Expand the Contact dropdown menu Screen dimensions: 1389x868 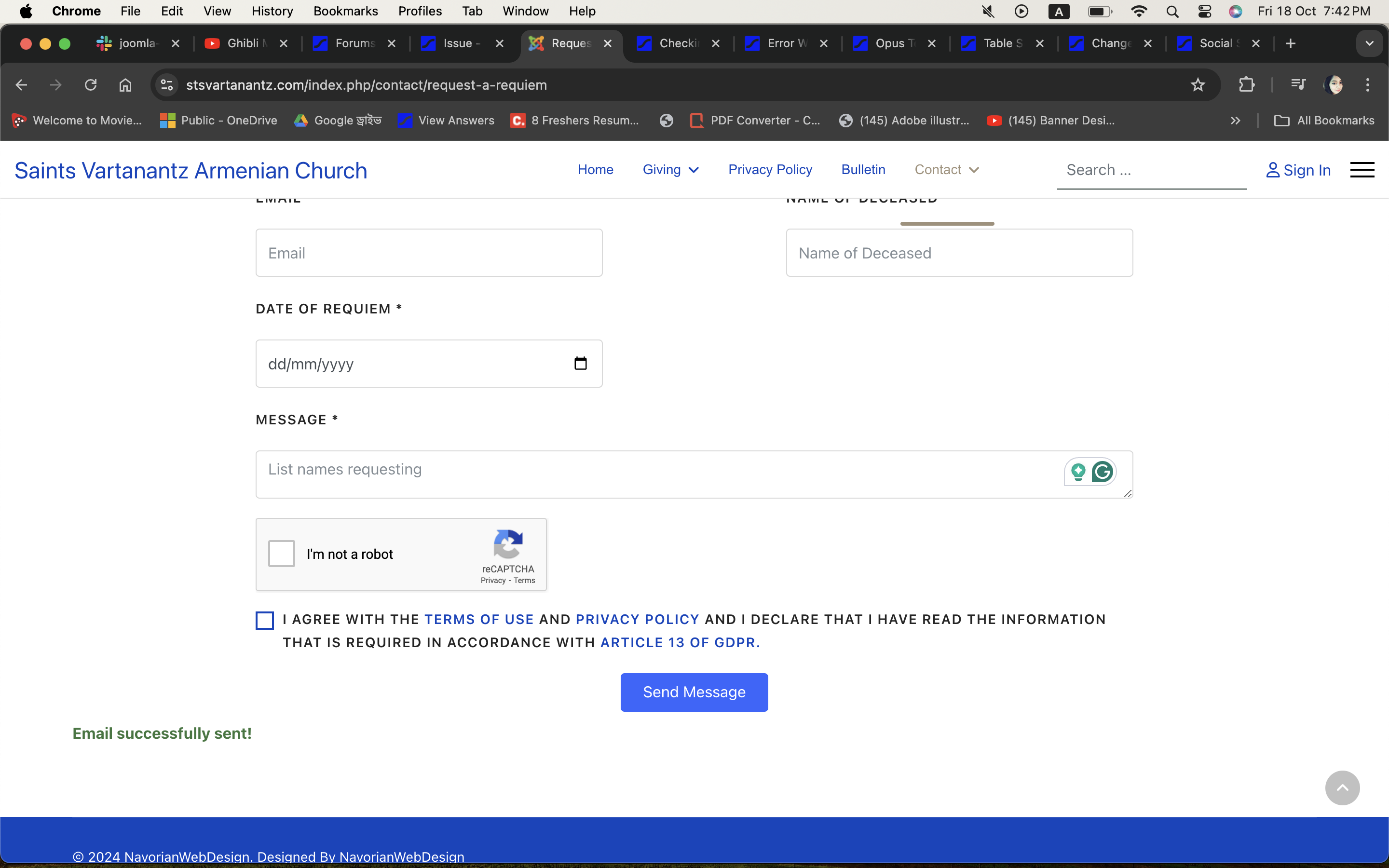pos(946,170)
